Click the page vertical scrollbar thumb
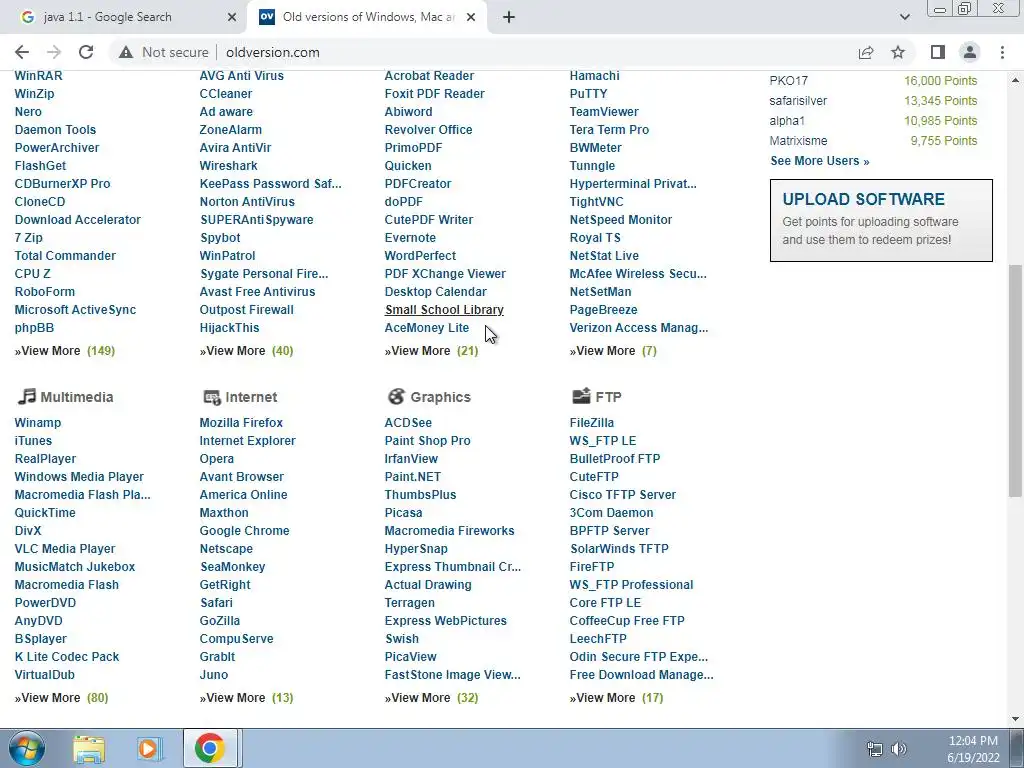The image size is (1024, 768). click(1015, 380)
